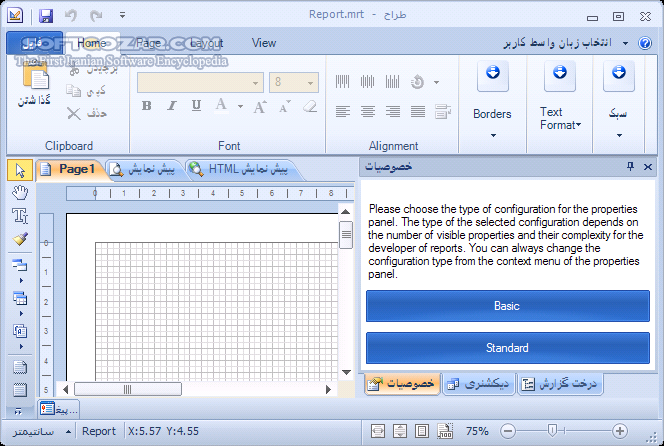Set vertical alignment top

click(343, 81)
